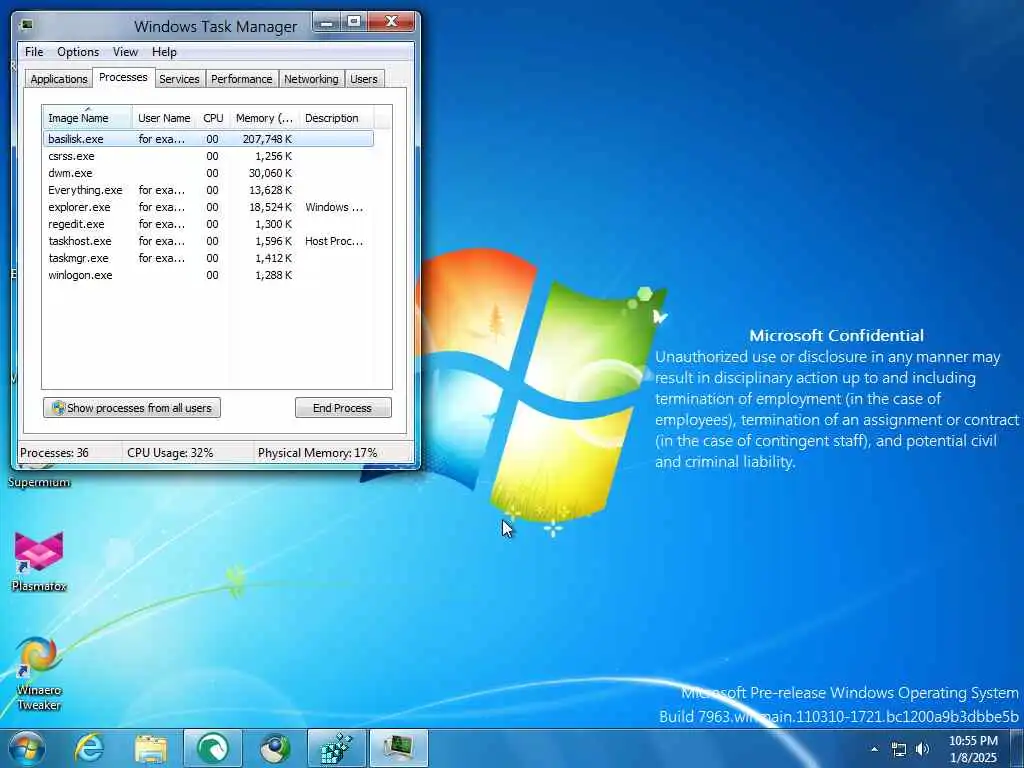This screenshot has height=768, width=1024.
Task: Maximize the Task Manager window
Action: pos(353,22)
